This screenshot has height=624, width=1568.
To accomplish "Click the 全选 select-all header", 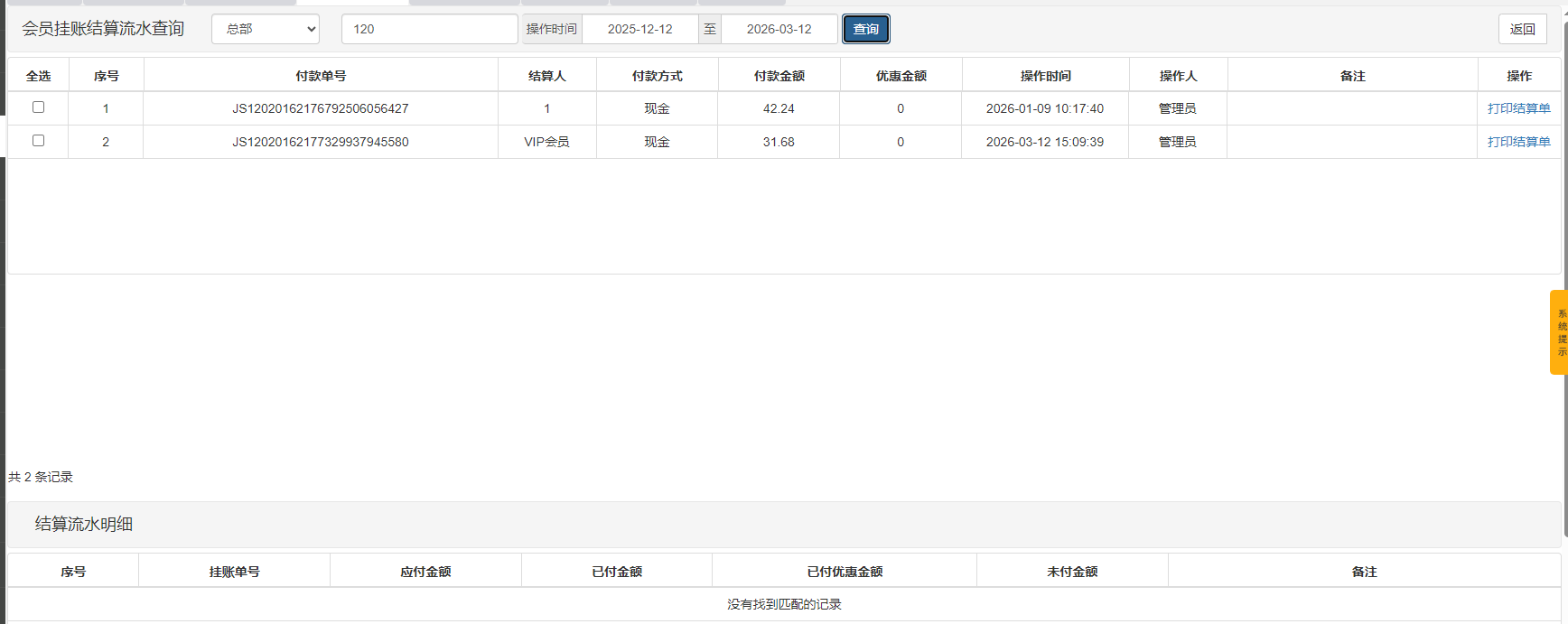I will (x=38, y=76).
